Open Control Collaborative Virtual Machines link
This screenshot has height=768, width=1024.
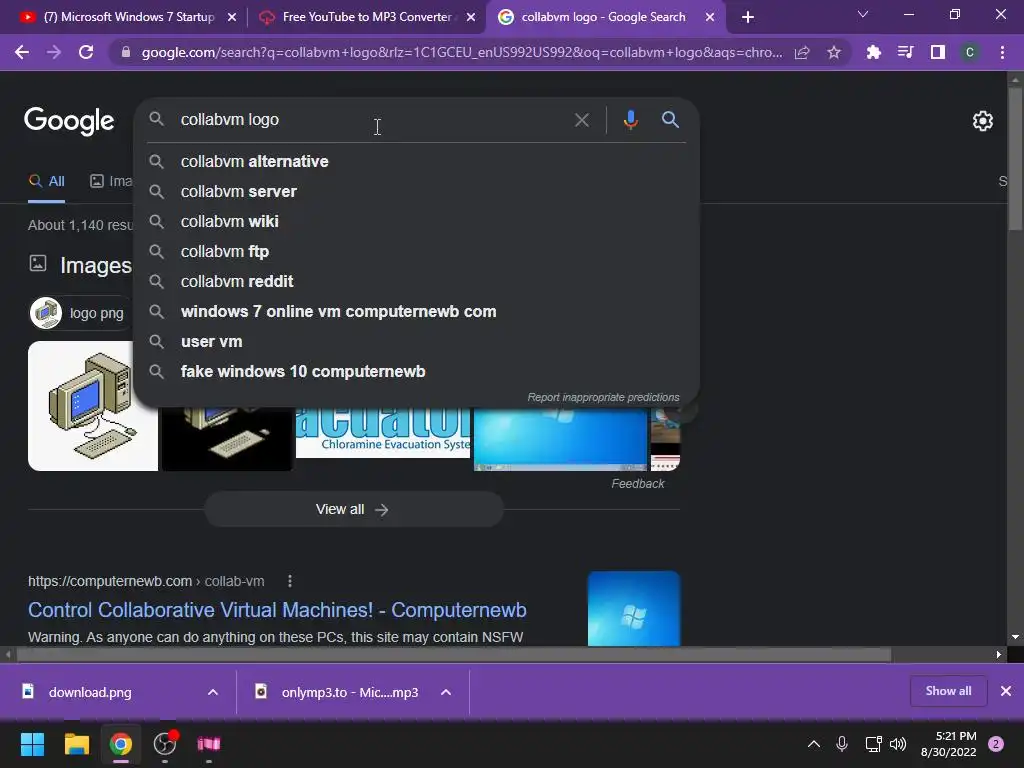277,610
